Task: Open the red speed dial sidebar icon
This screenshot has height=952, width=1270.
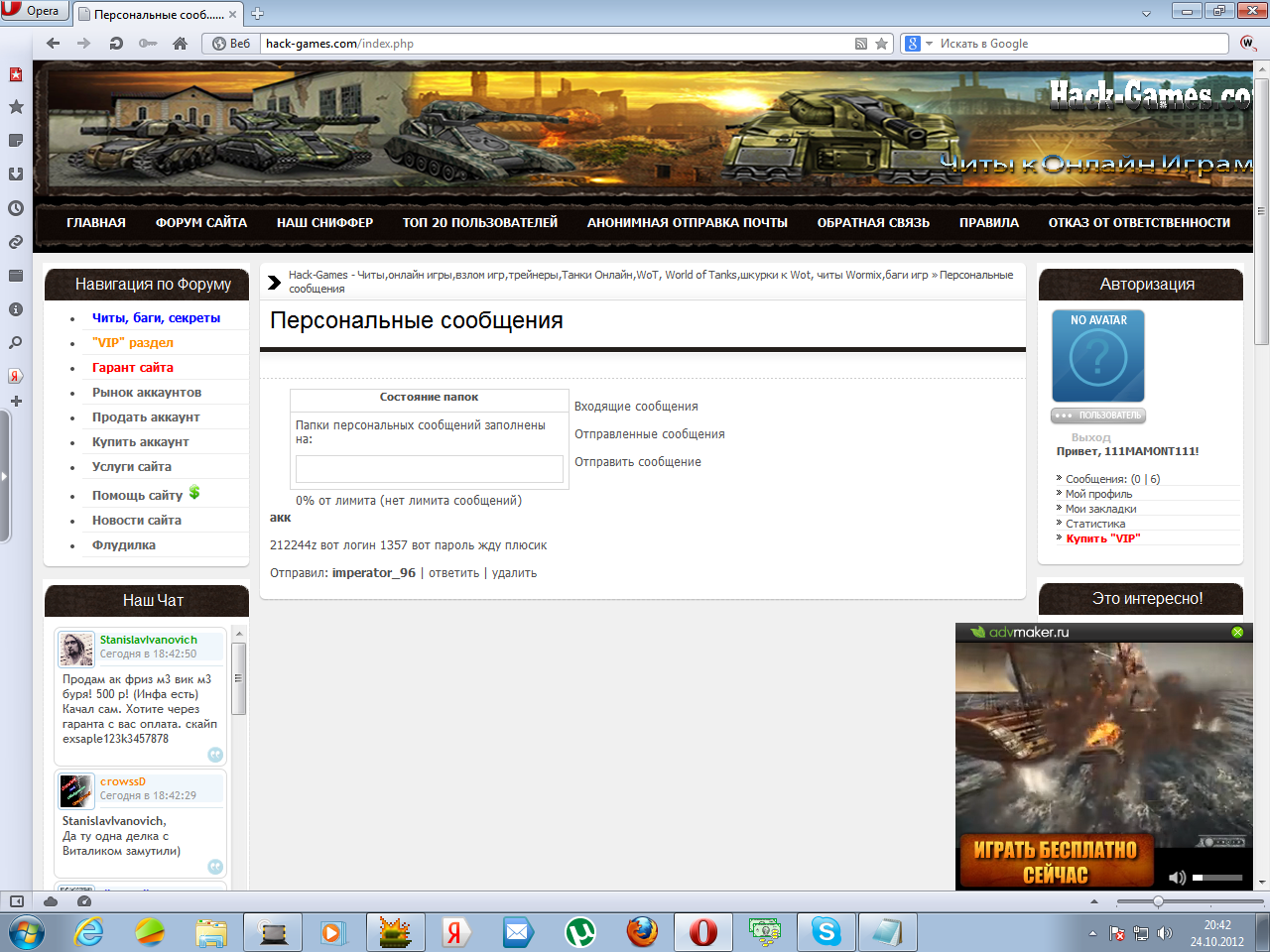Action: click(x=16, y=74)
